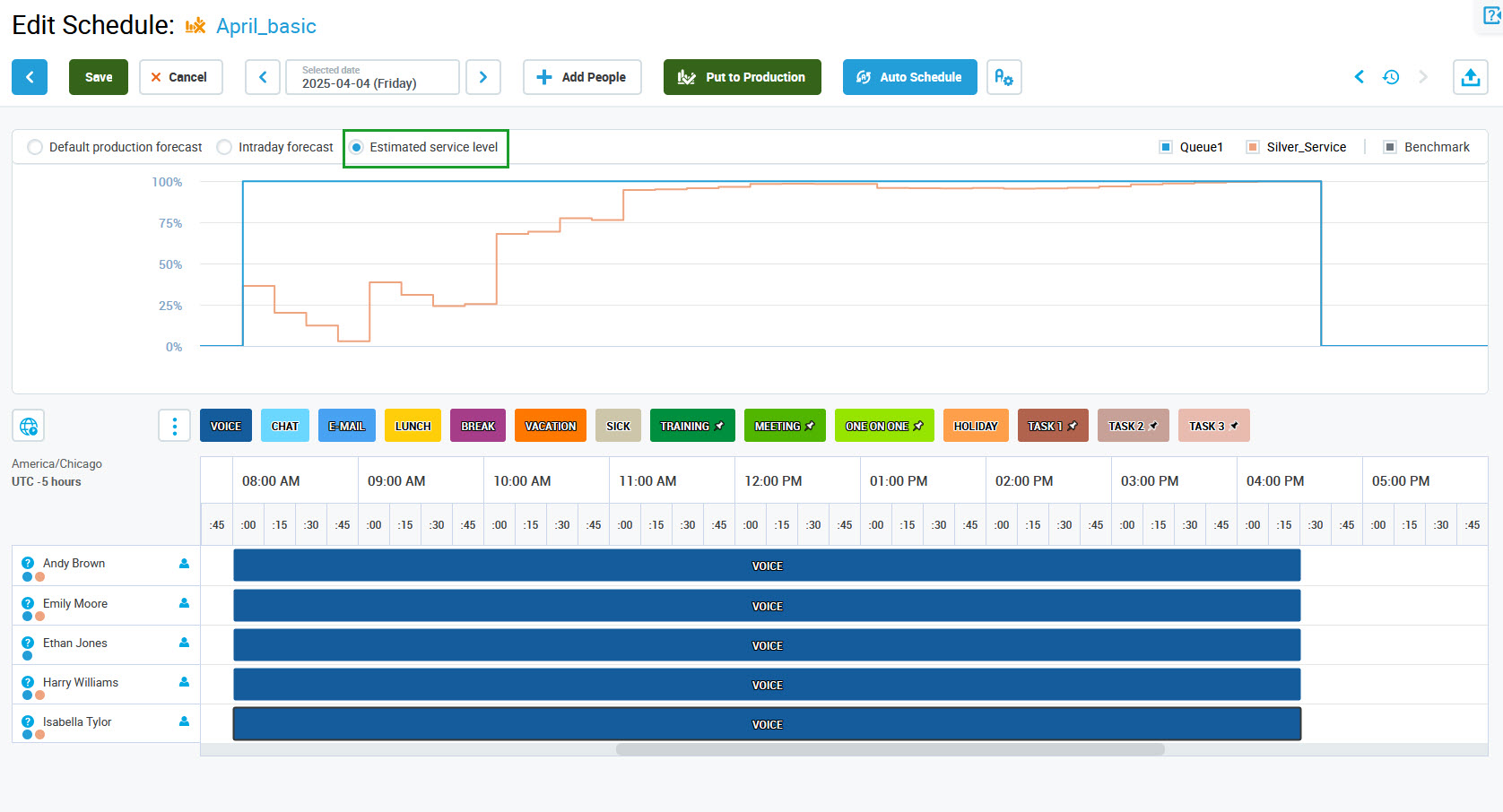The height and width of the screenshot is (812, 1503).
Task: Open the three-dot activity options menu
Action: [174, 426]
